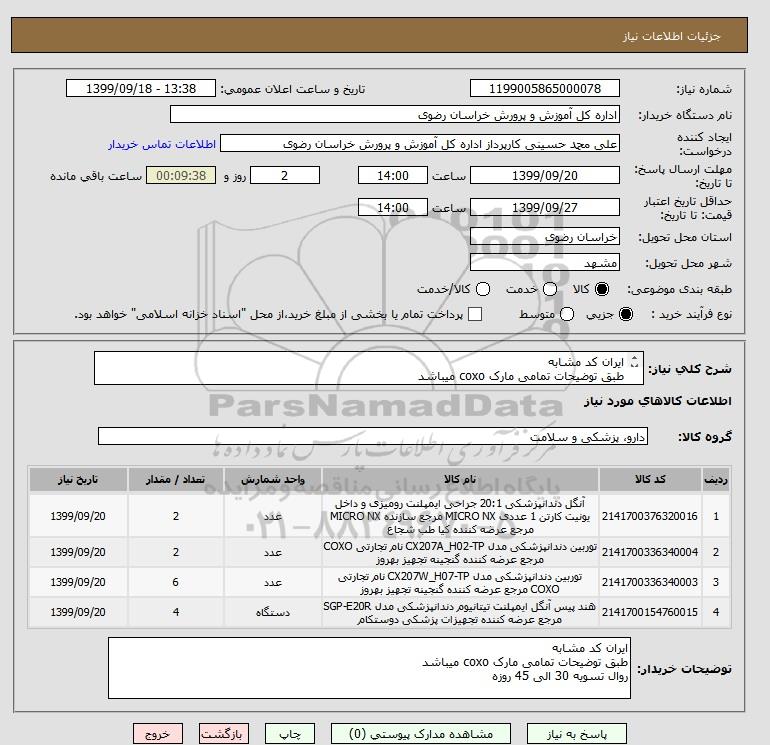This screenshot has width=770, height=745.
Task: Click the خروج button
Action: click(158, 734)
